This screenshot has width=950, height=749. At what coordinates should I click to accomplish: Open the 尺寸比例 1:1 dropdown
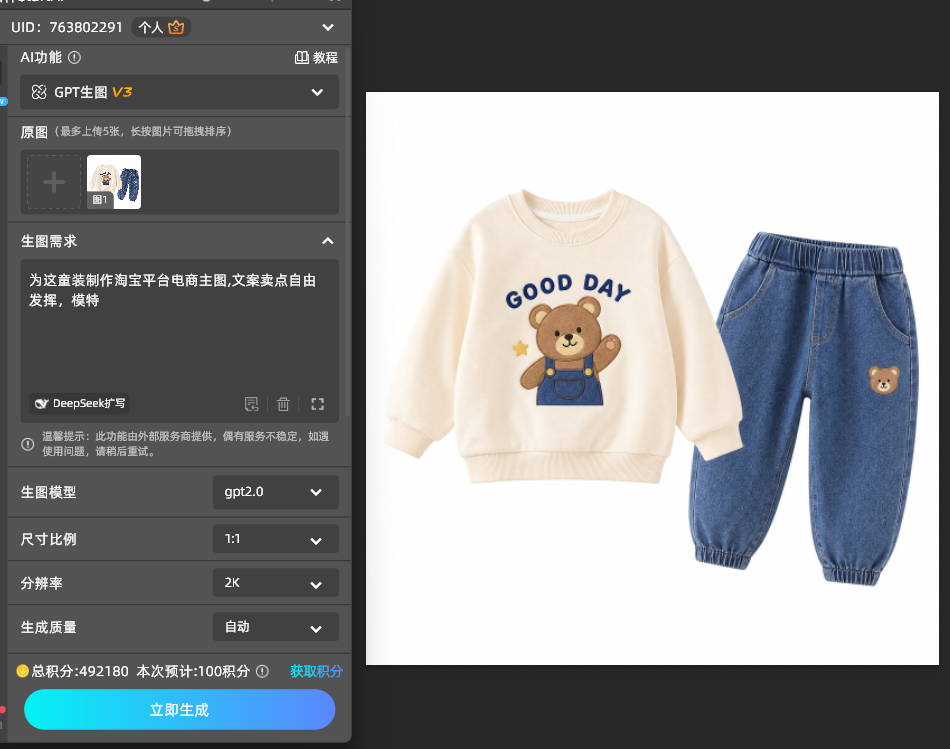click(x=276, y=539)
